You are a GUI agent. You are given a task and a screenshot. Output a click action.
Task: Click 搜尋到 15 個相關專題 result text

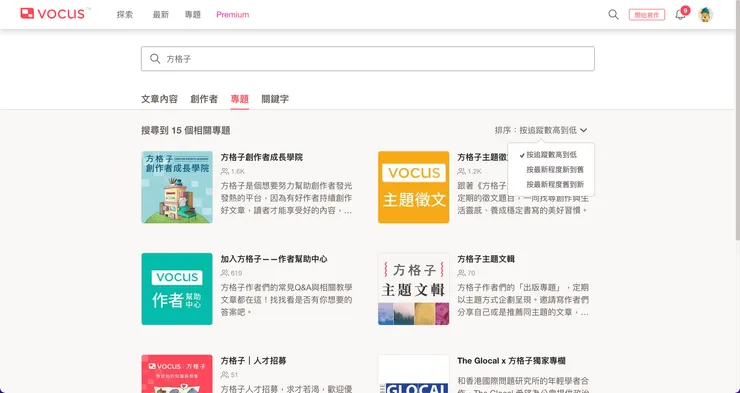(186, 130)
